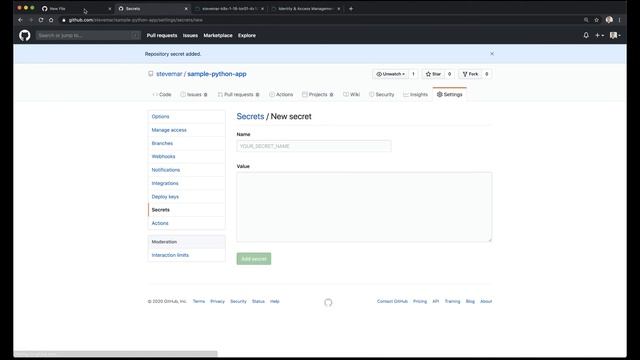640x360 pixels.
Task: Open footer Status link
Action: 258,301
